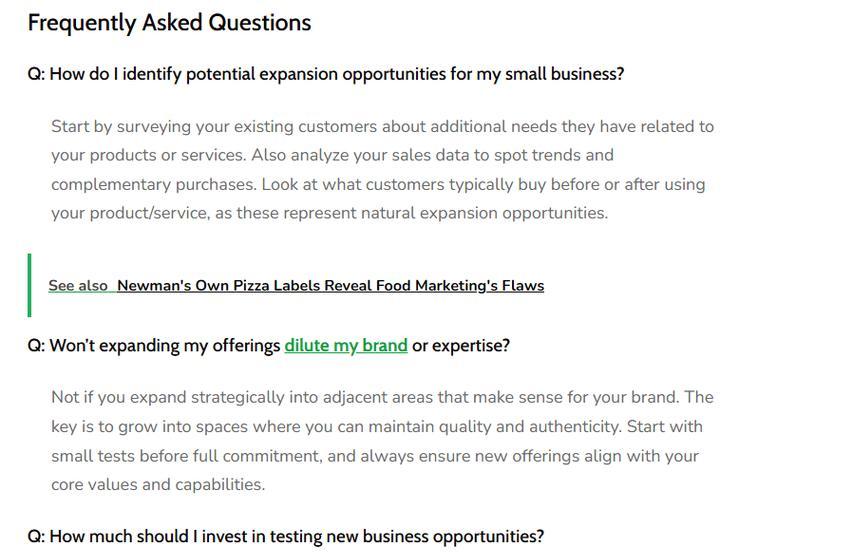Click the paragraph starting 'Start by surveying'
This screenshot has width=852, height=558.
(x=383, y=170)
